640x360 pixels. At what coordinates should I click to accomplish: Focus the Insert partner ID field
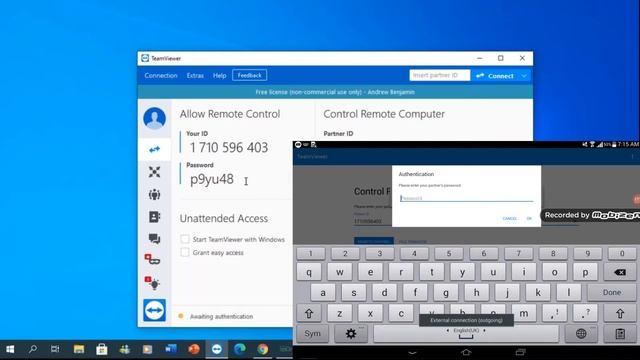click(440, 76)
